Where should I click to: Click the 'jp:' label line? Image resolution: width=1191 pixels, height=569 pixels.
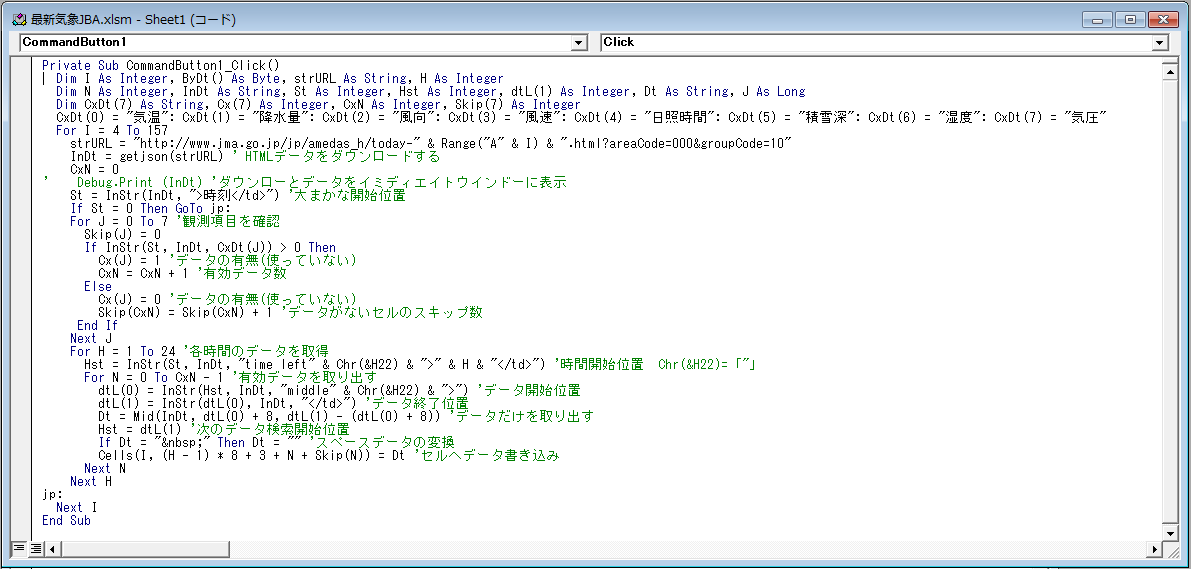pos(52,494)
